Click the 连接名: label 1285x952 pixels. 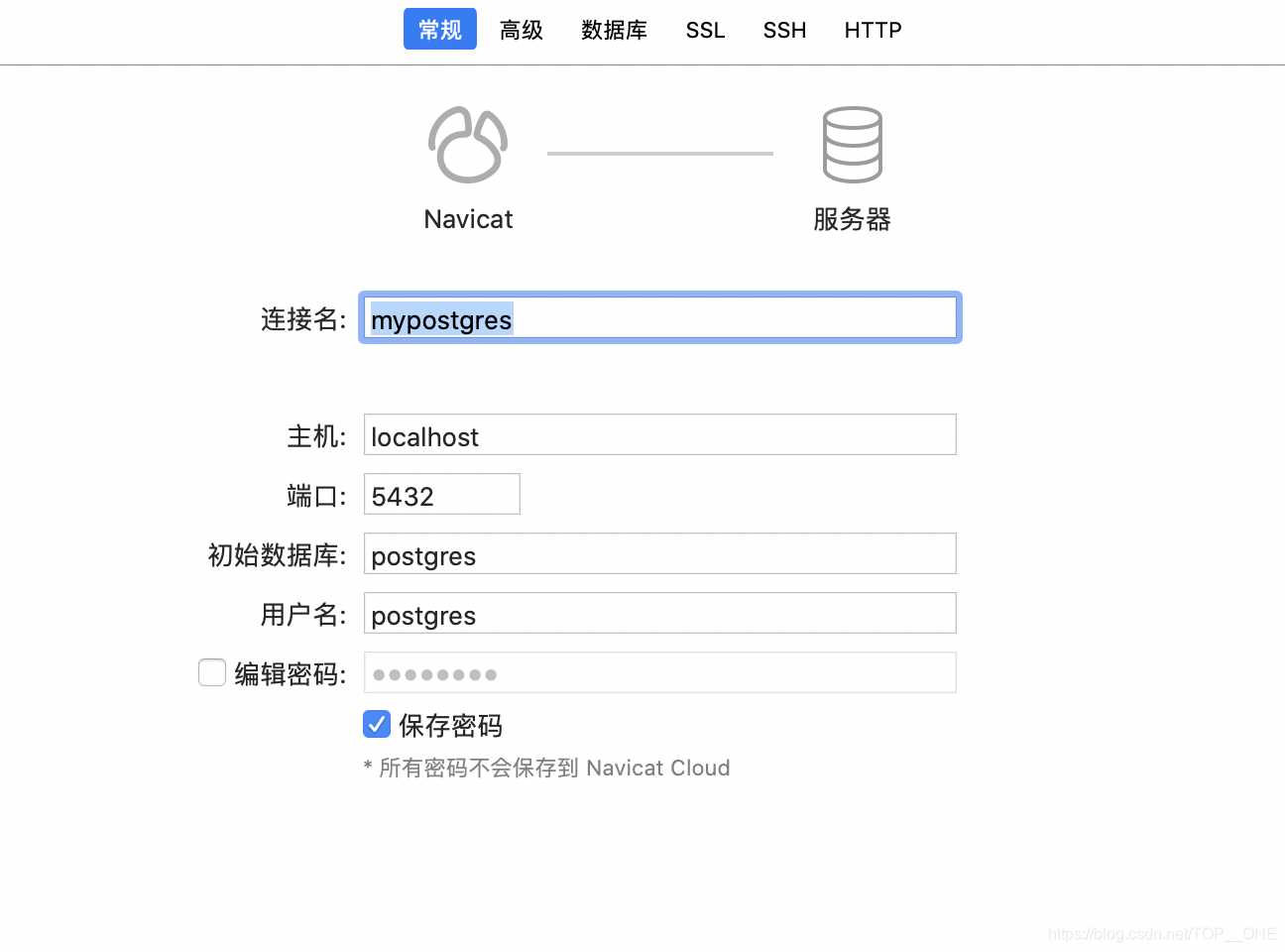303,318
